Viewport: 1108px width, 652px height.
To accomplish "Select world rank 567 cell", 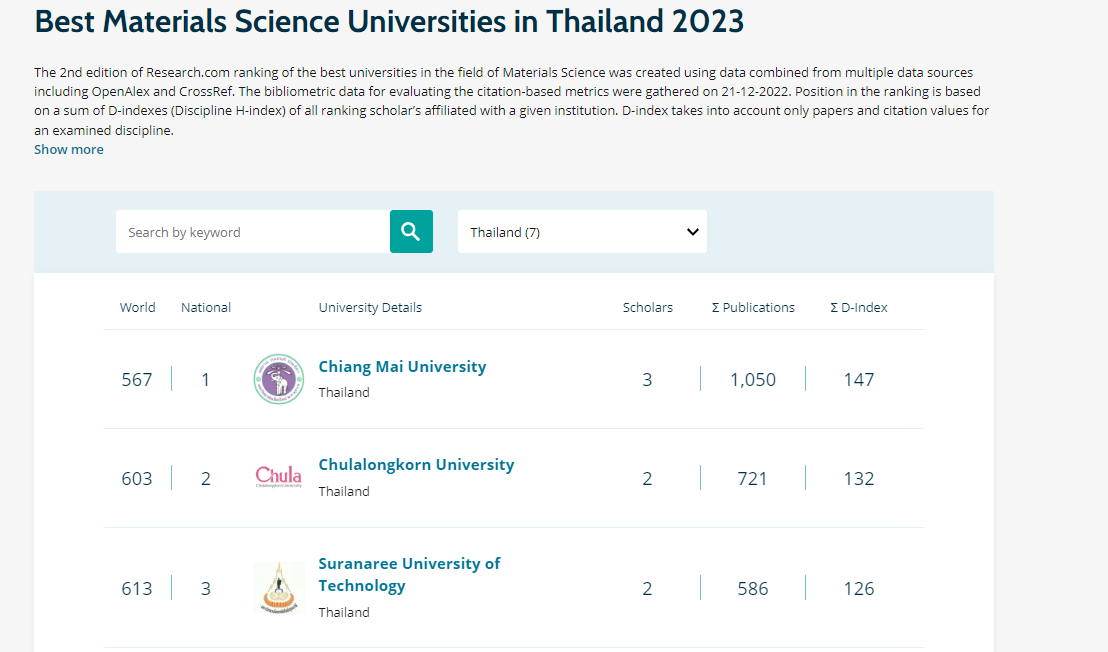I will point(136,380).
